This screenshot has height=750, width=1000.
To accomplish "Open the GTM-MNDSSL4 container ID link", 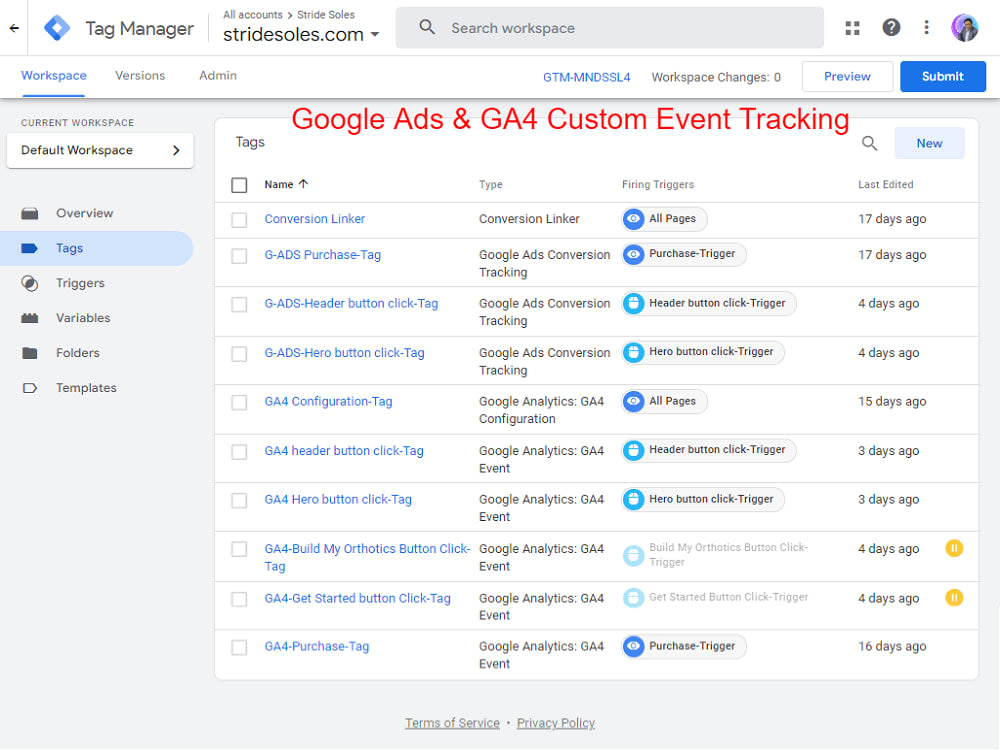I will 586,77.
